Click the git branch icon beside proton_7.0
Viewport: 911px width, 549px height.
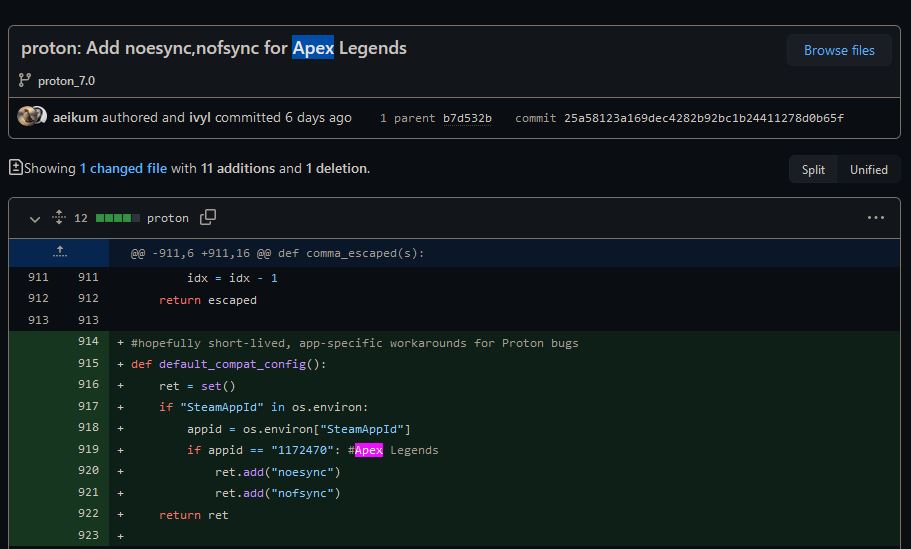(x=25, y=80)
